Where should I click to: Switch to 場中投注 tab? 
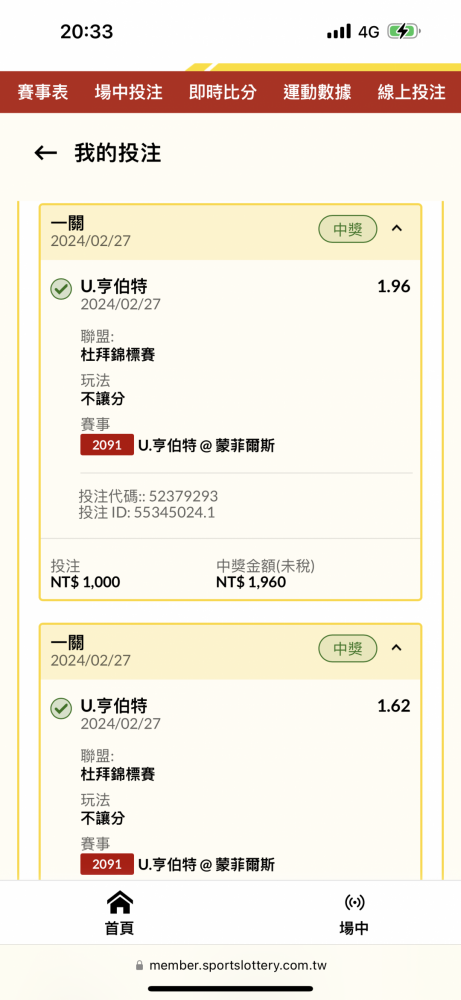129,92
